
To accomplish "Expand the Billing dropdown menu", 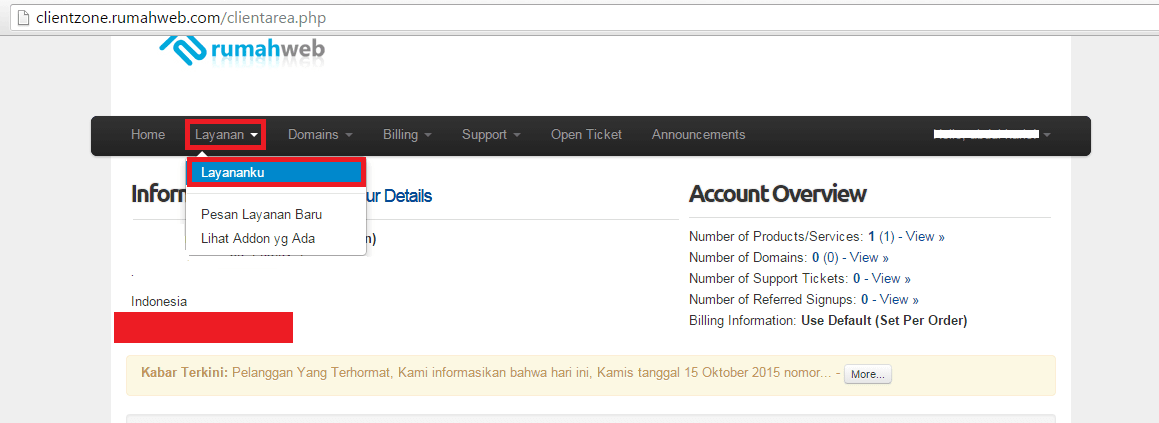I will pos(407,135).
